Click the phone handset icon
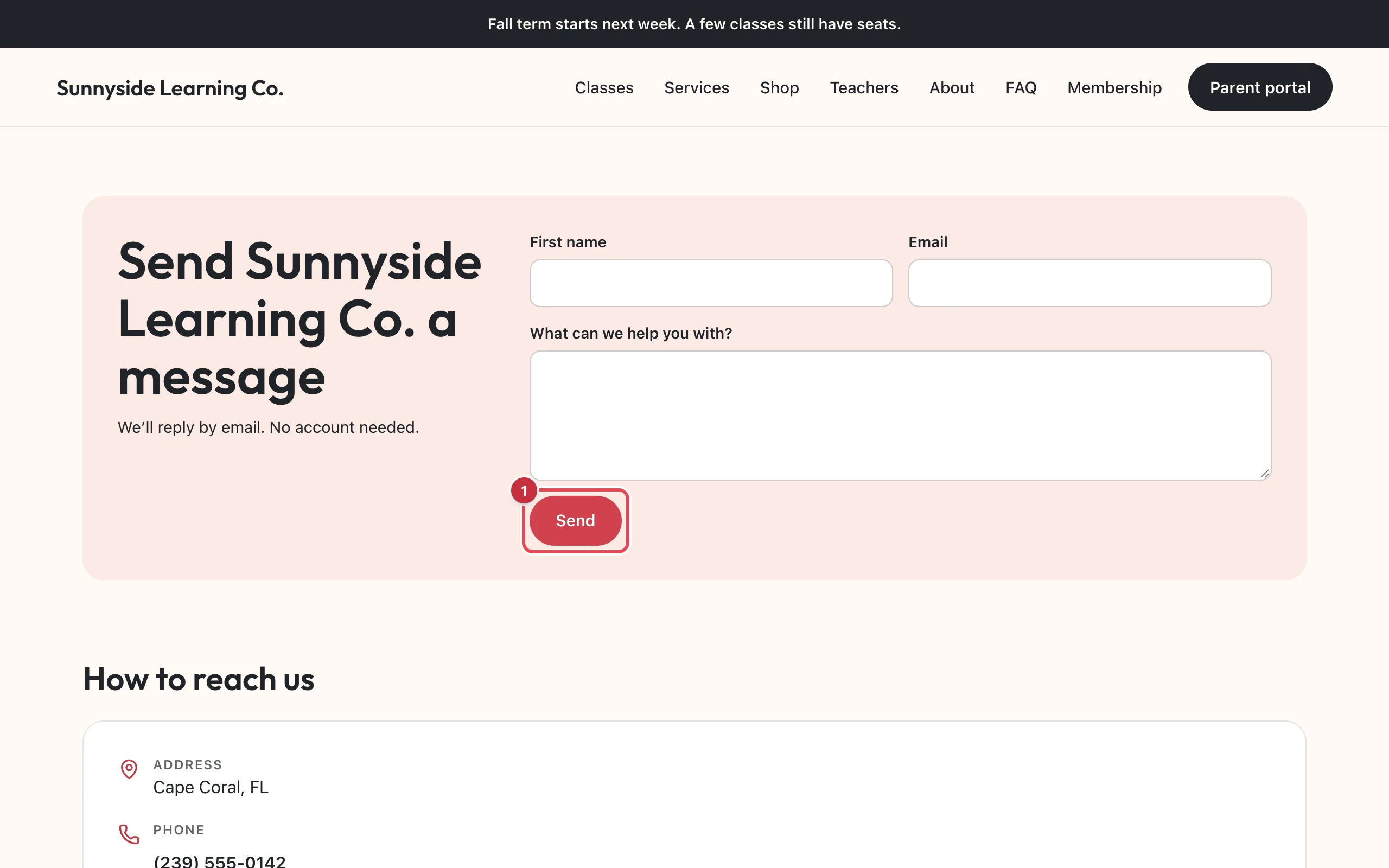This screenshot has height=868, width=1389. 129,834
